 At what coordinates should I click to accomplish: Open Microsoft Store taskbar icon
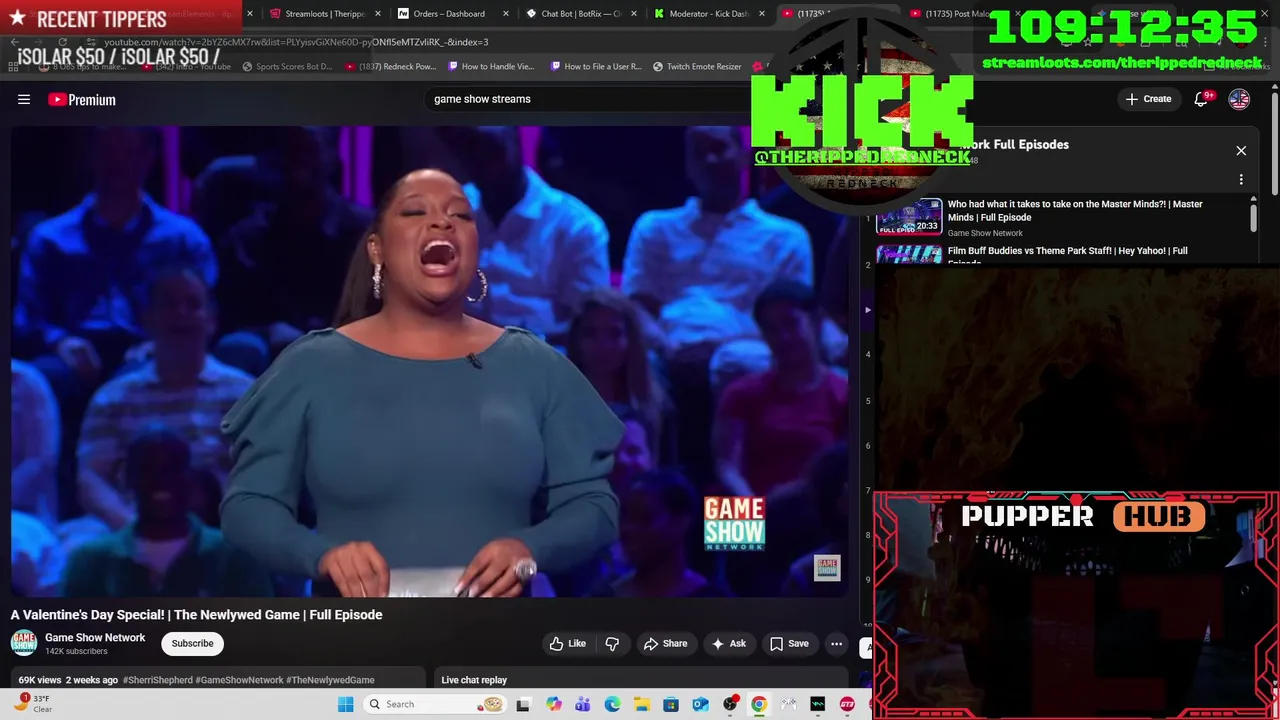pyautogui.click(x=671, y=704)
